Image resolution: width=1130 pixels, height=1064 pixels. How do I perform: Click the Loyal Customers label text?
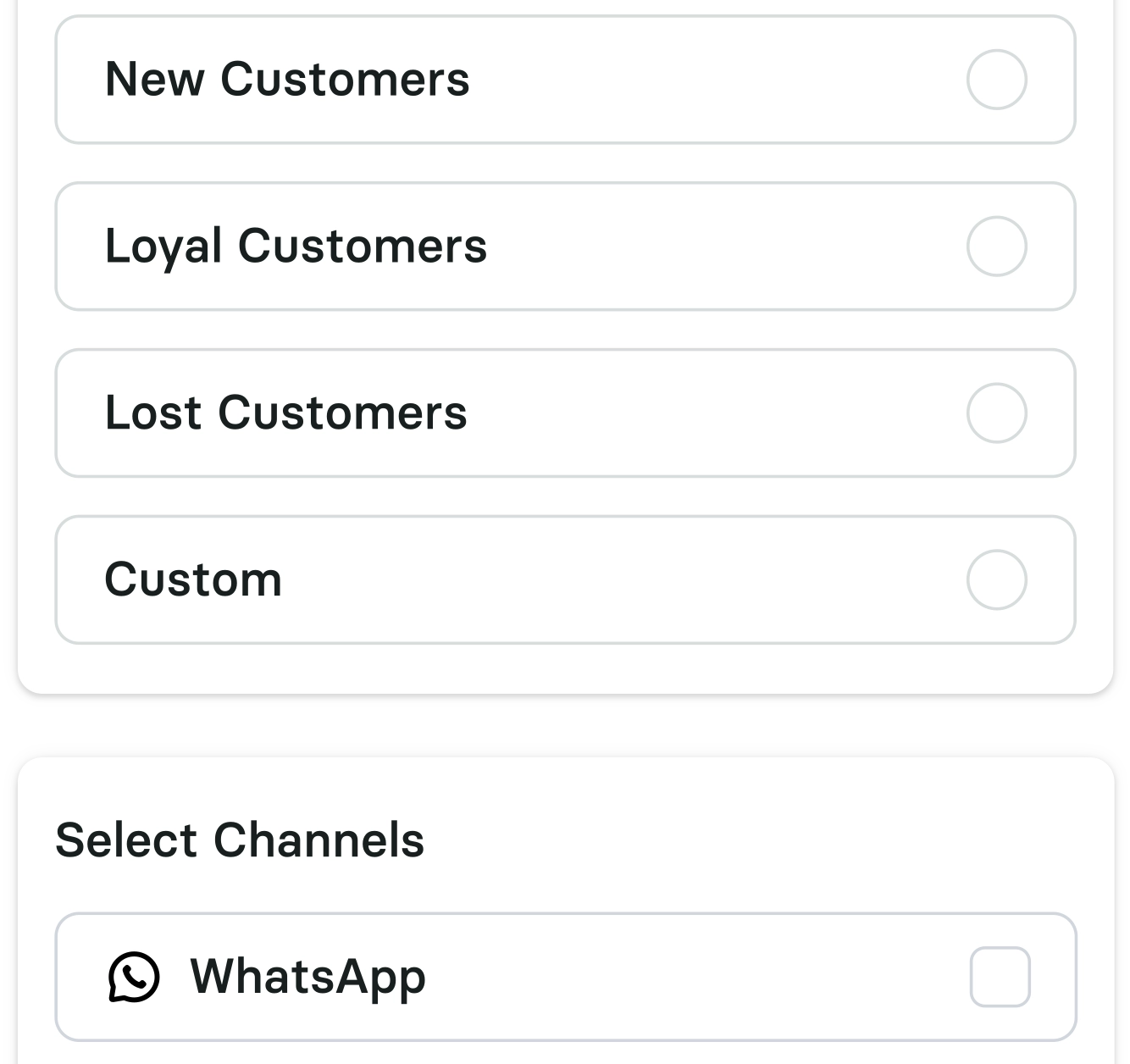tap(296, 247)
